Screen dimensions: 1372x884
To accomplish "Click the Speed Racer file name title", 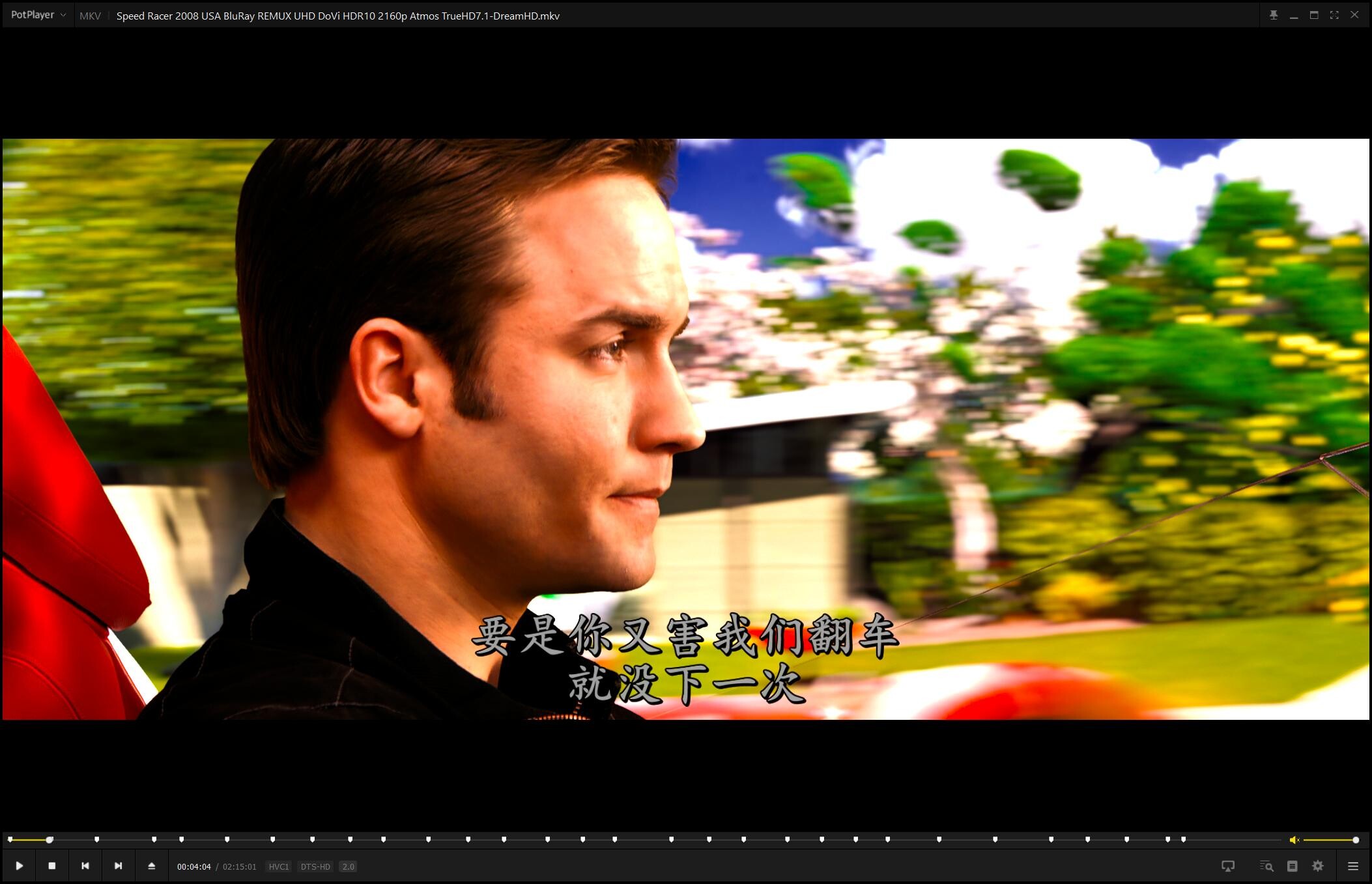I will click(338, 16).
